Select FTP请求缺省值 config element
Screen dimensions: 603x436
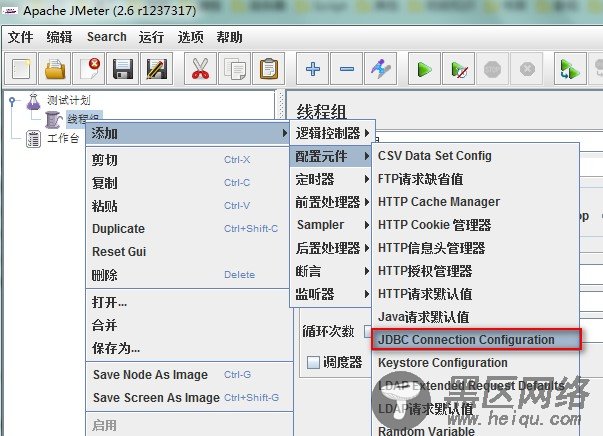[475, 179]
